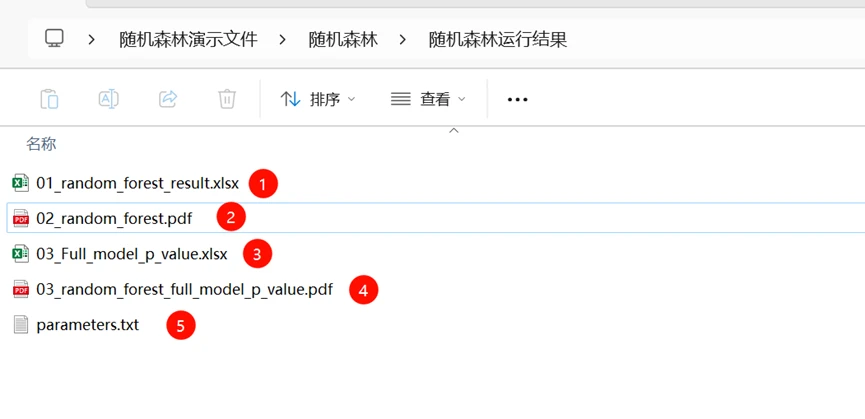
Task: Select file 03_Full_model_p_value.xlsx
Action: click(131, 254)
